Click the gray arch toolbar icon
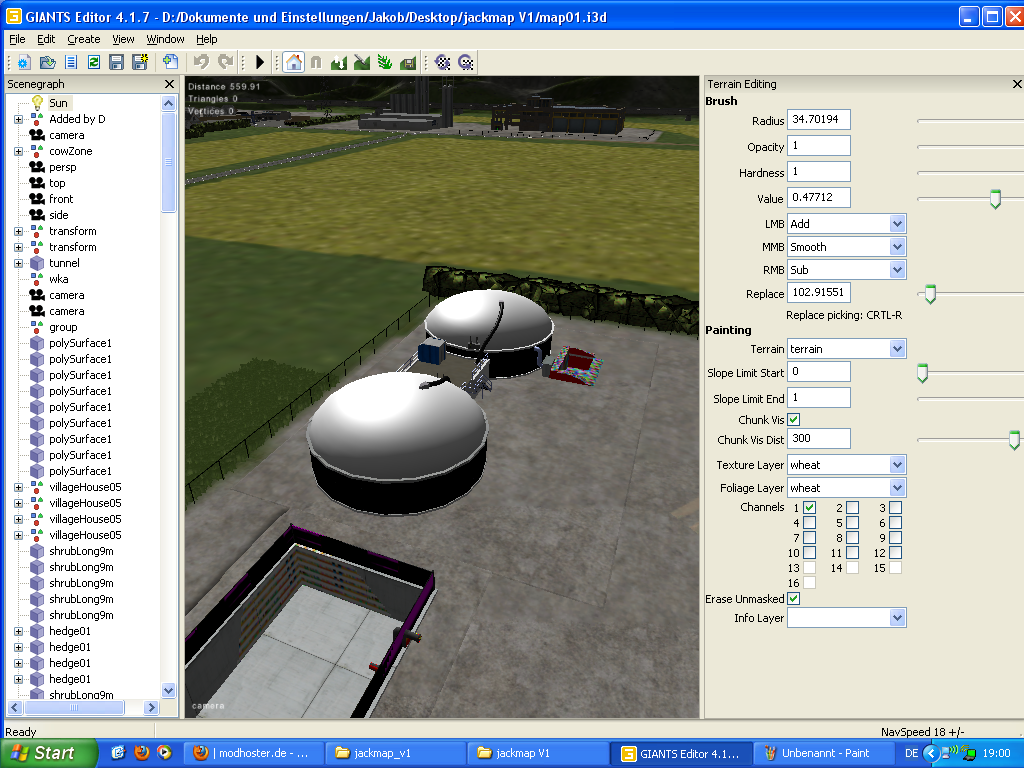Image resolution: width=1024 pixels, height=768 pixels. coord(316,63)
